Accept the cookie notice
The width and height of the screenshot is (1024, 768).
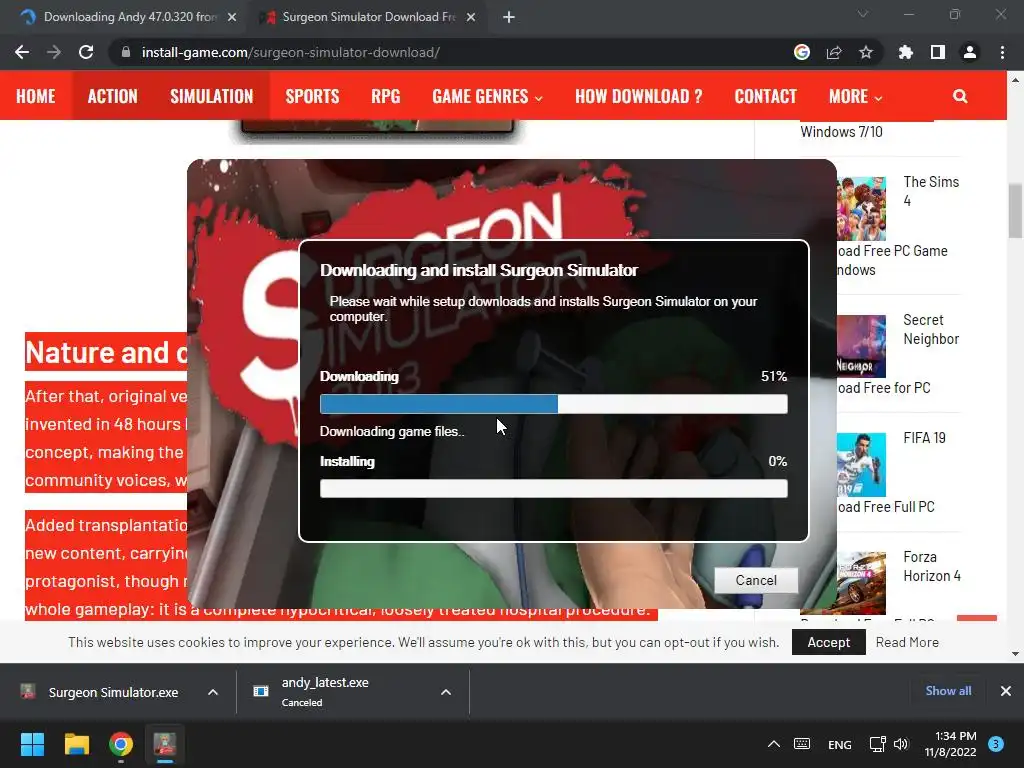pyautogui.click(x=829, y=642)
